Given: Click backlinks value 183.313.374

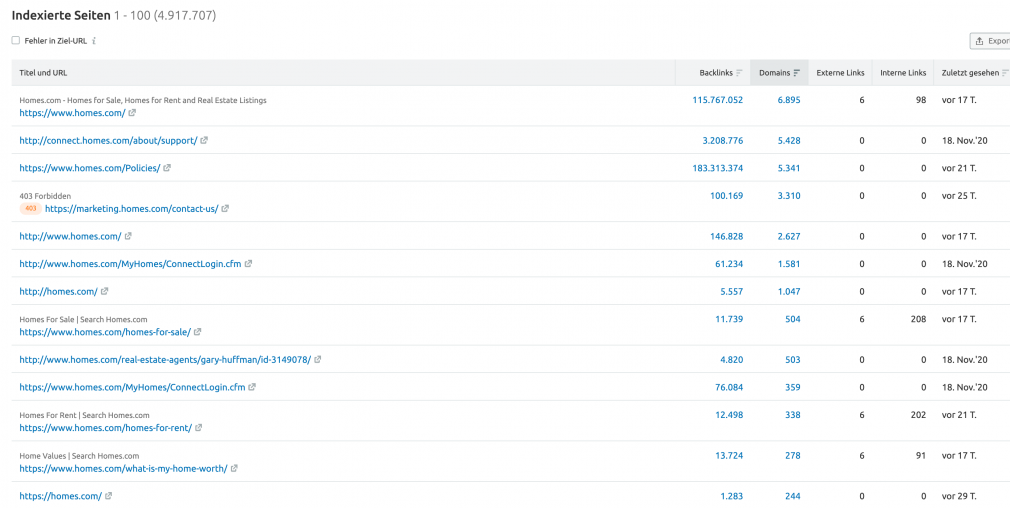Looking at the screenshot, I should tap(718, 168).
